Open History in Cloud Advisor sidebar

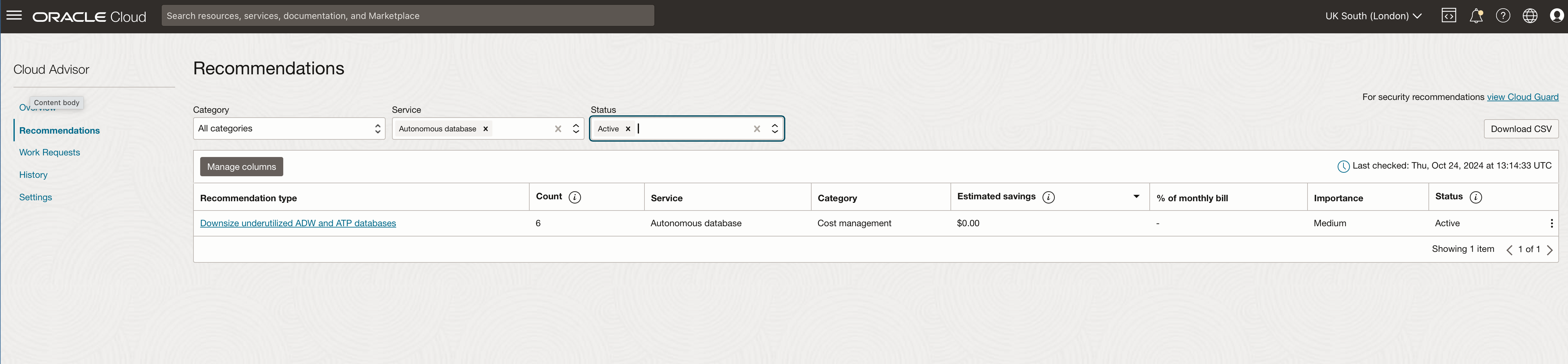pos(33,175)
